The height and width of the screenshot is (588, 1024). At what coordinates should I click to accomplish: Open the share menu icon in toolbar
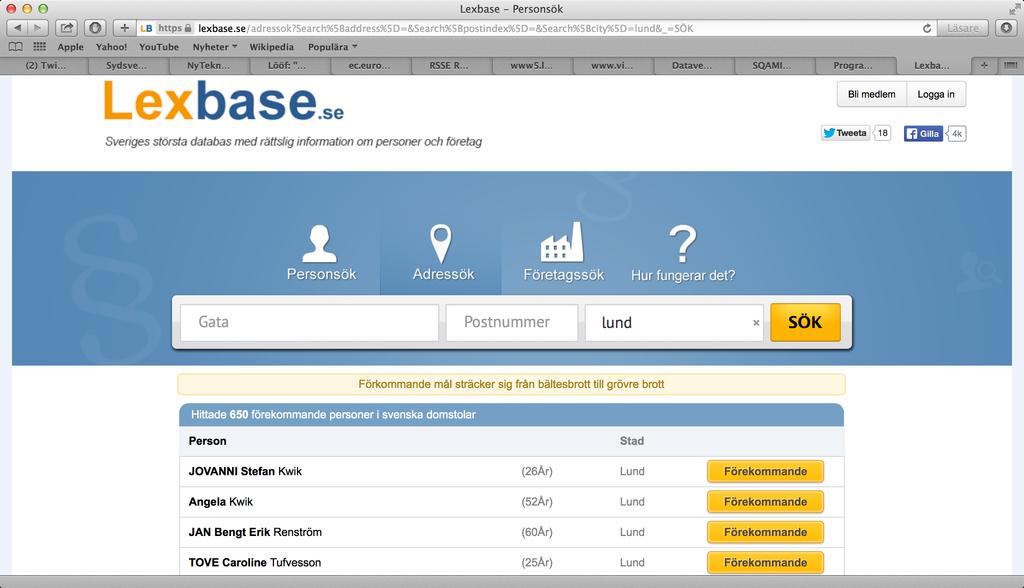(67, 27)
